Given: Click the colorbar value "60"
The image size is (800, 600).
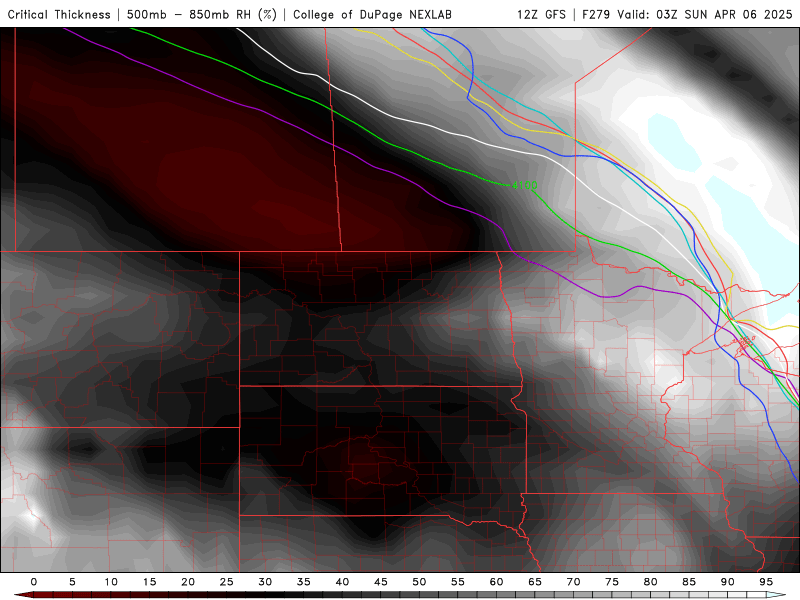Looking at the screenshot, I should coord(496,582).
